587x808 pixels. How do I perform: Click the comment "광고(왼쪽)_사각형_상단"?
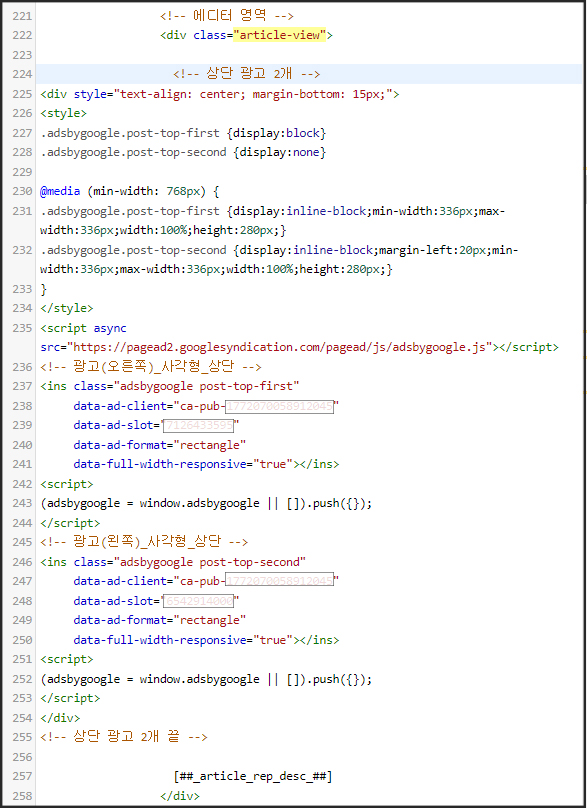144,542
